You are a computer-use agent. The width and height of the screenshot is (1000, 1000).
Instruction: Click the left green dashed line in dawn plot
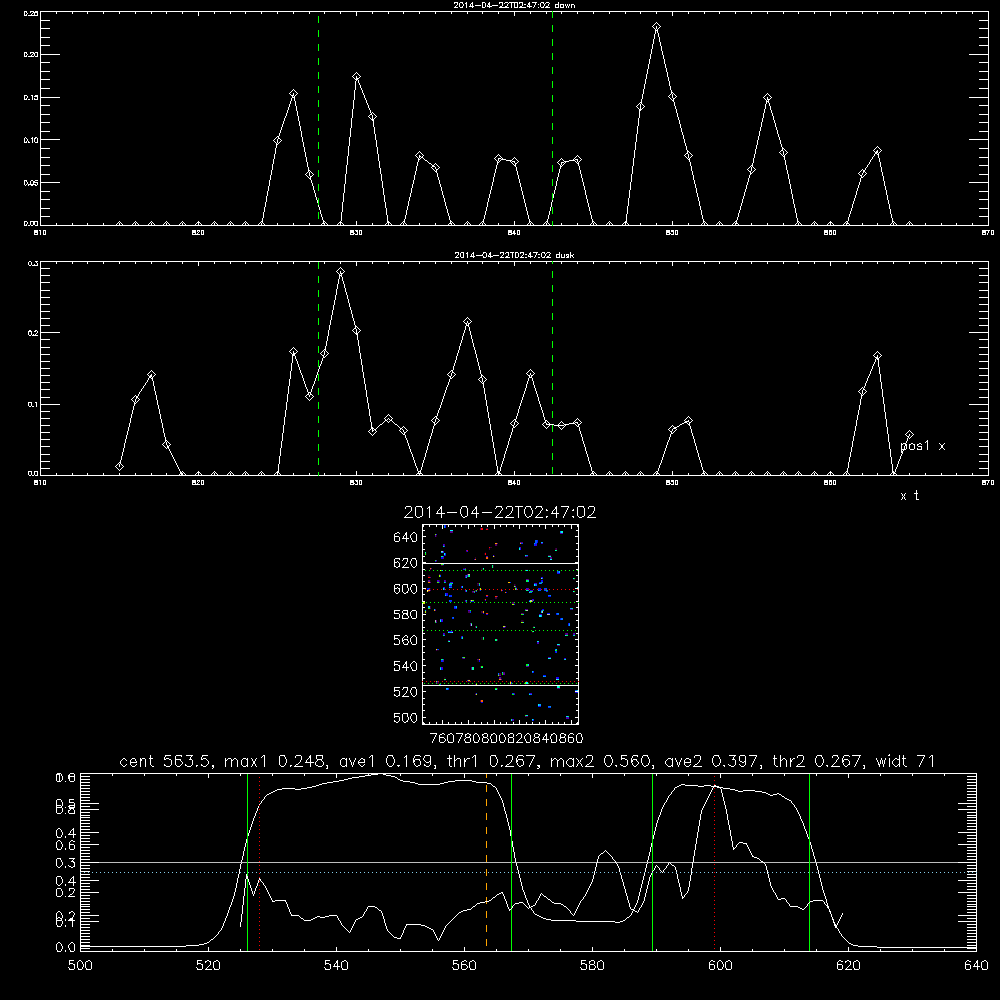[318, 118]
